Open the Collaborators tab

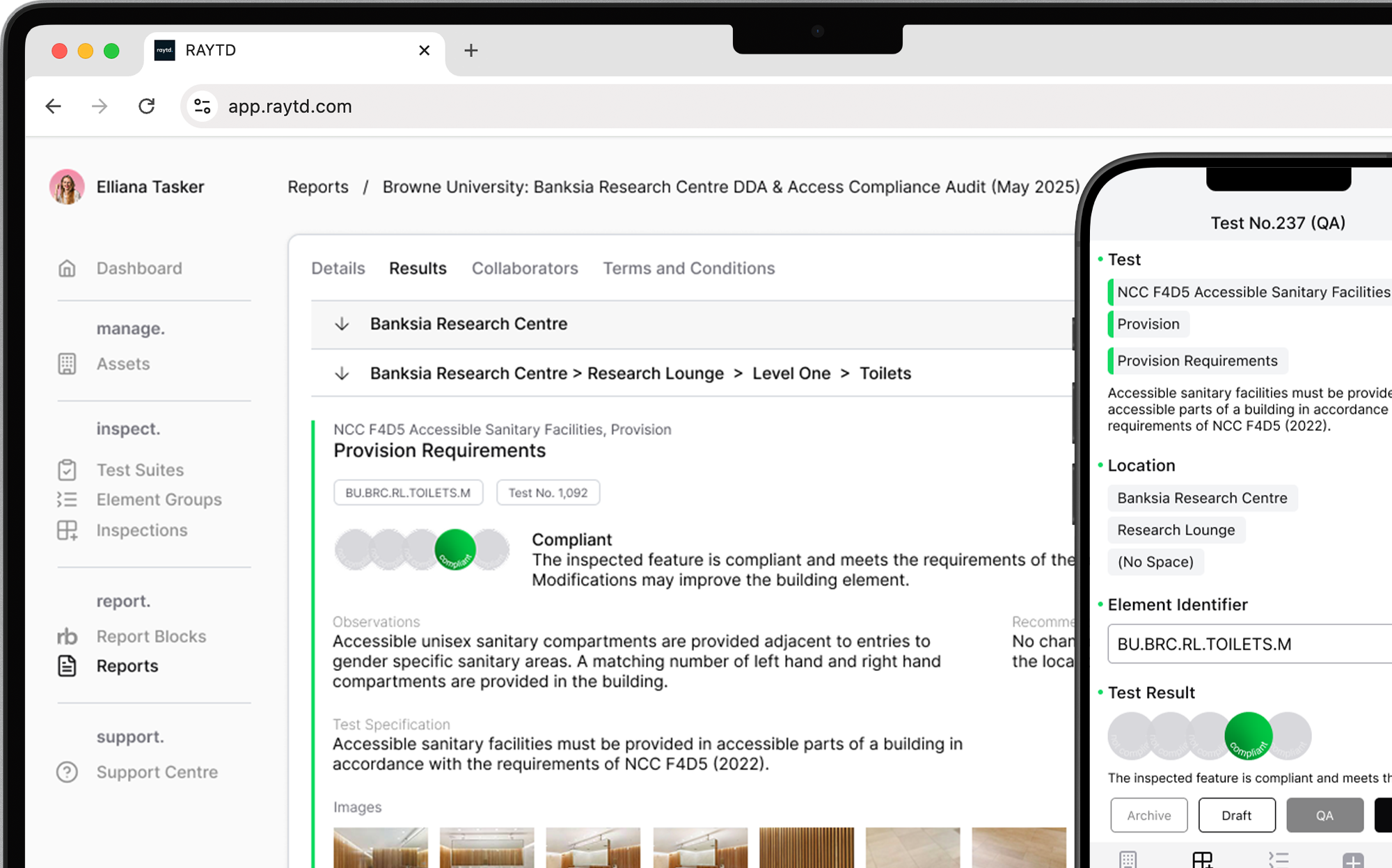(525, 269)
